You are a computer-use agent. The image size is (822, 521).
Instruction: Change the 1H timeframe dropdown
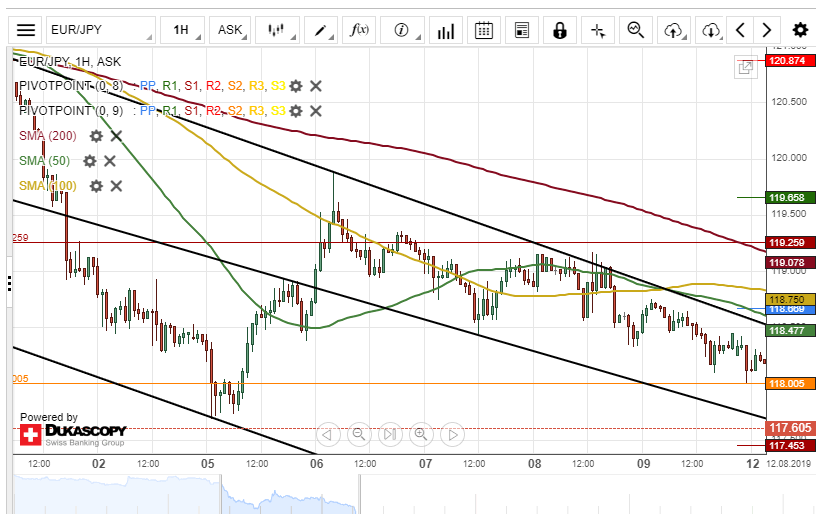tap(182, 30)
